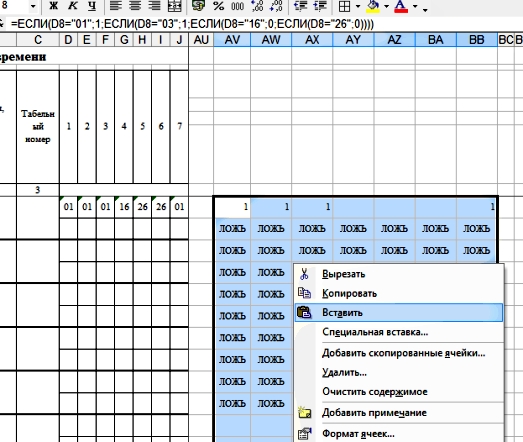The image size is (523, 442).
Task: Open font size dropdown arrow
Action: point(33,6)
